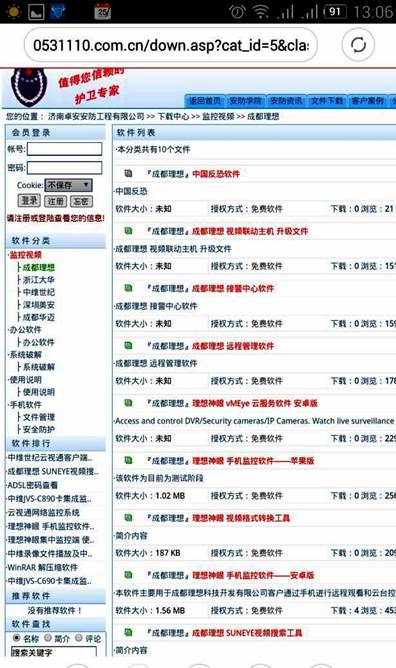Viewport: 396px width, 668px height.
Task: Open the 文件下载 navigation tab
Action: click(x=327, y=101)
